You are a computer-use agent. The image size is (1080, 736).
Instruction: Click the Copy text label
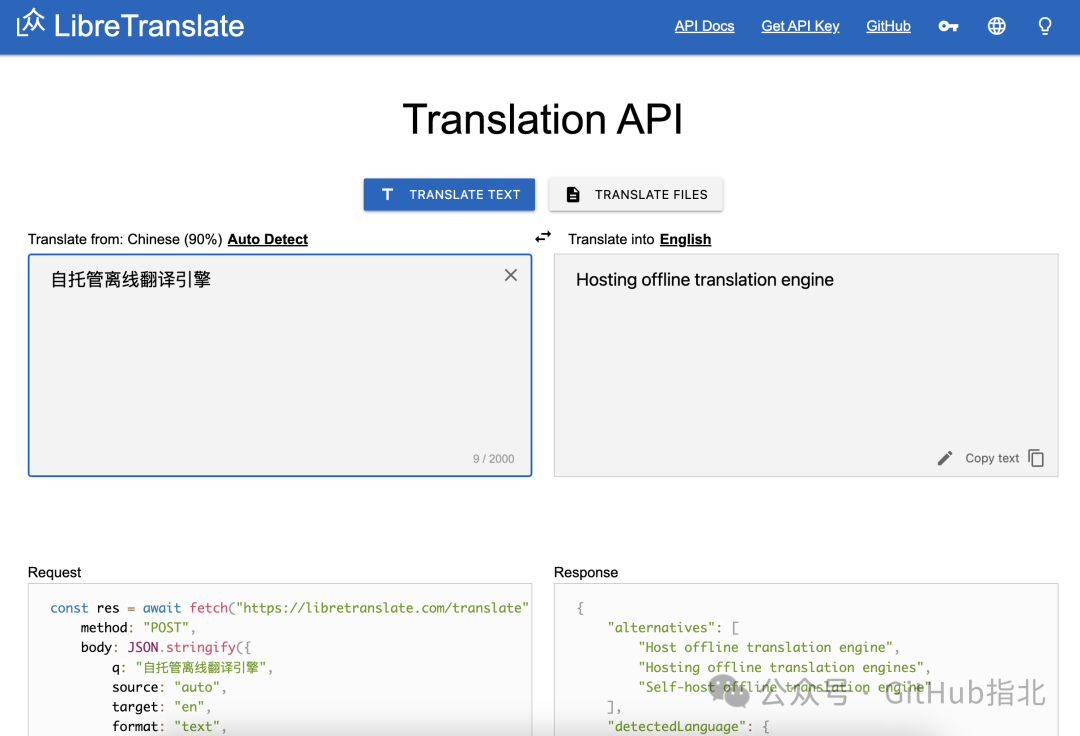coord(991,459)
